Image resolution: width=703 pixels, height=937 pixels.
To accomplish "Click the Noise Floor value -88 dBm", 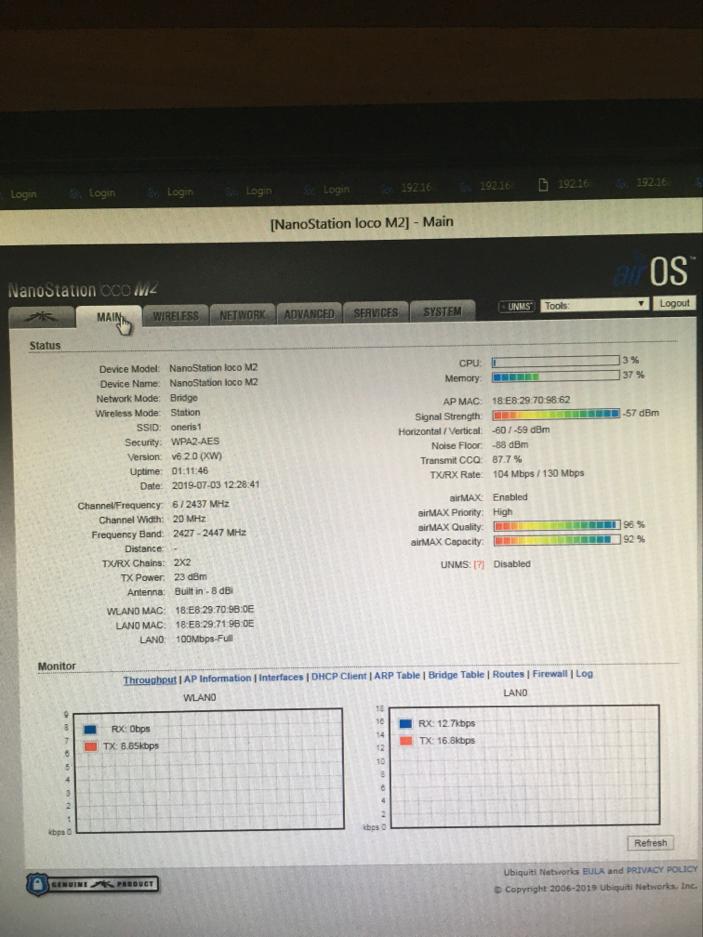I will point(510,445).
